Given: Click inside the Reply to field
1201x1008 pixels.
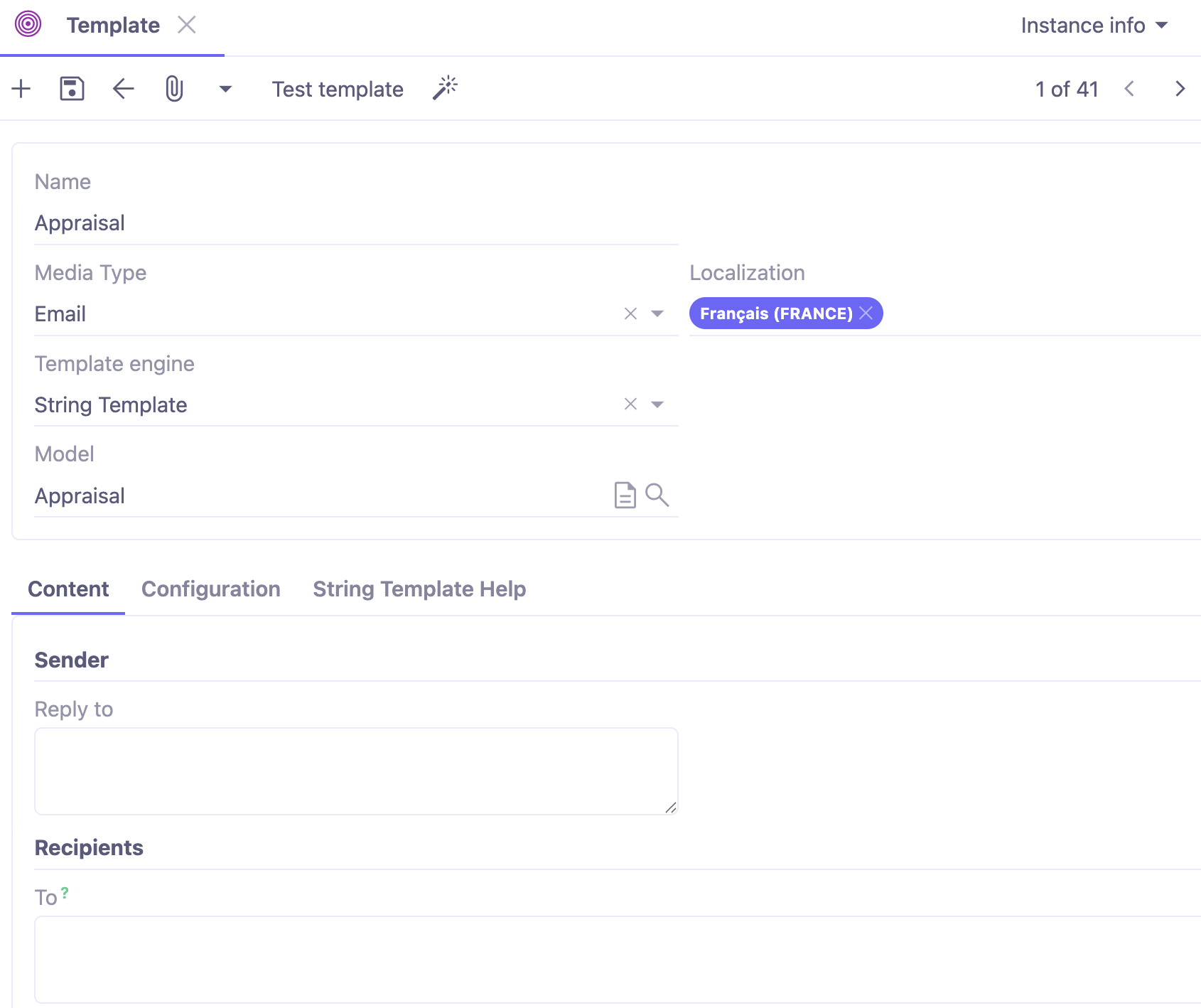Looking at the screenshot, I should tap(355, 770).
